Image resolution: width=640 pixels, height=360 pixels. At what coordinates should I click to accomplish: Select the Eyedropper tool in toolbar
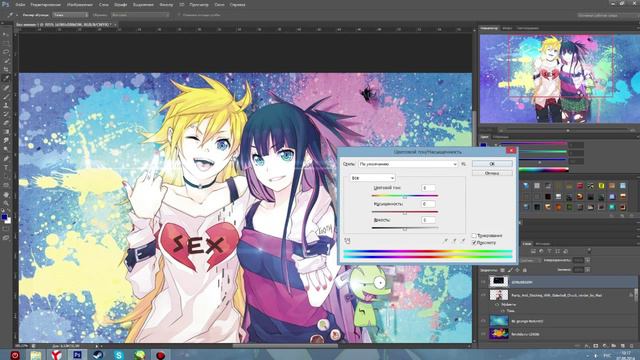point(6,79)
